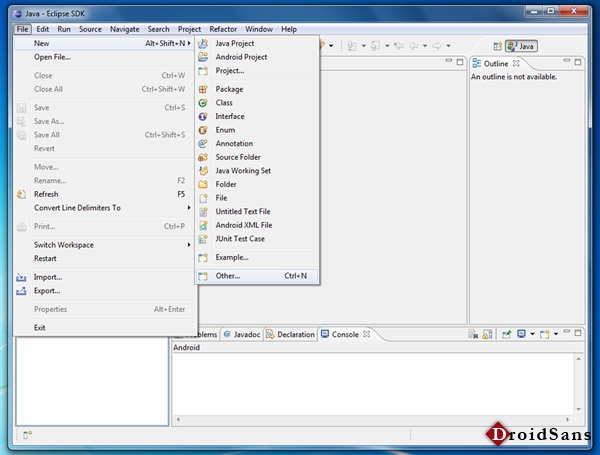The height and width of the screenshot is (455, 600).
Task: Open the Project menu
Action: coord(189,29)
